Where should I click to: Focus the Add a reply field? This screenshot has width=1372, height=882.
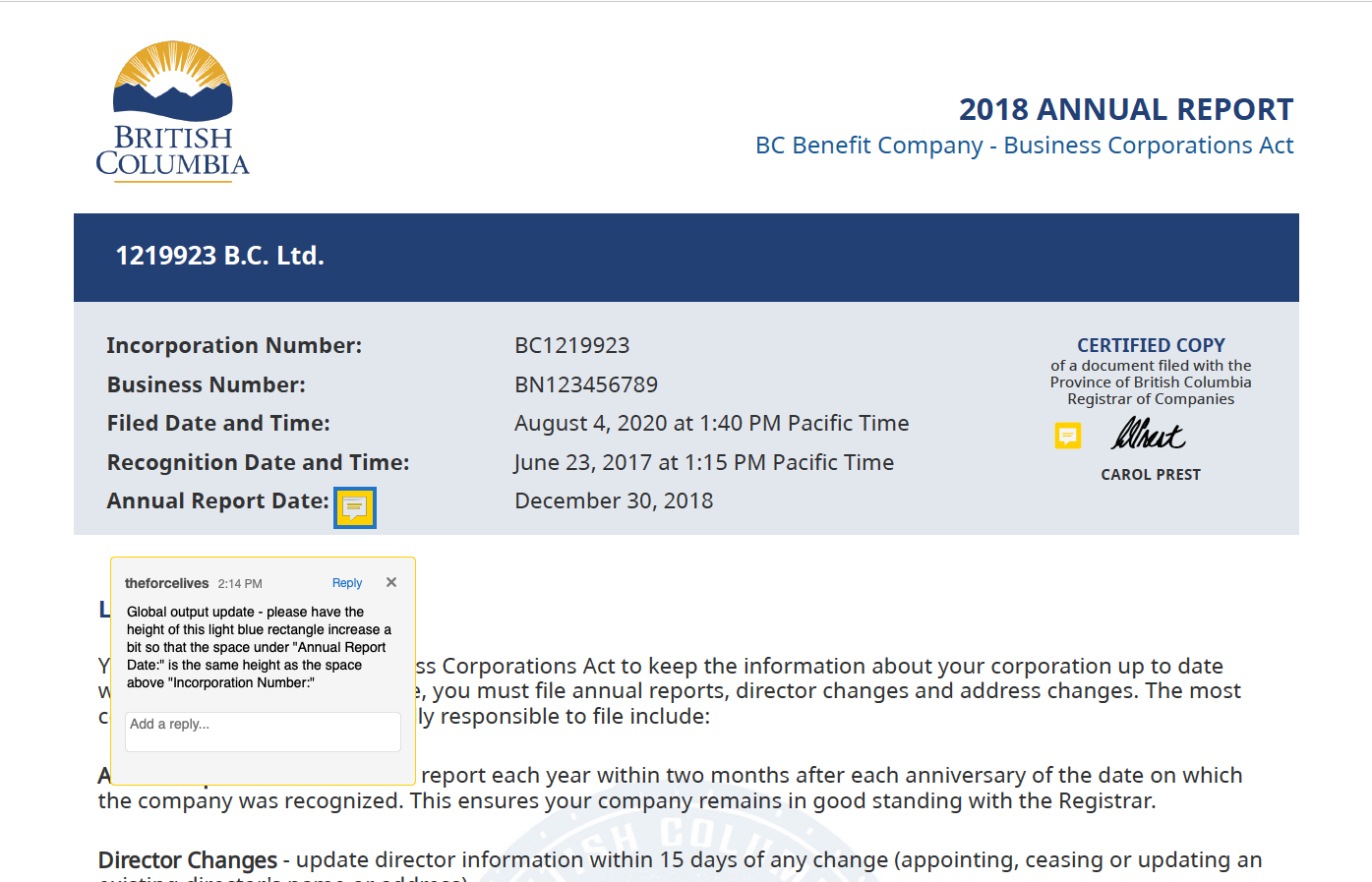click(263, 732)
